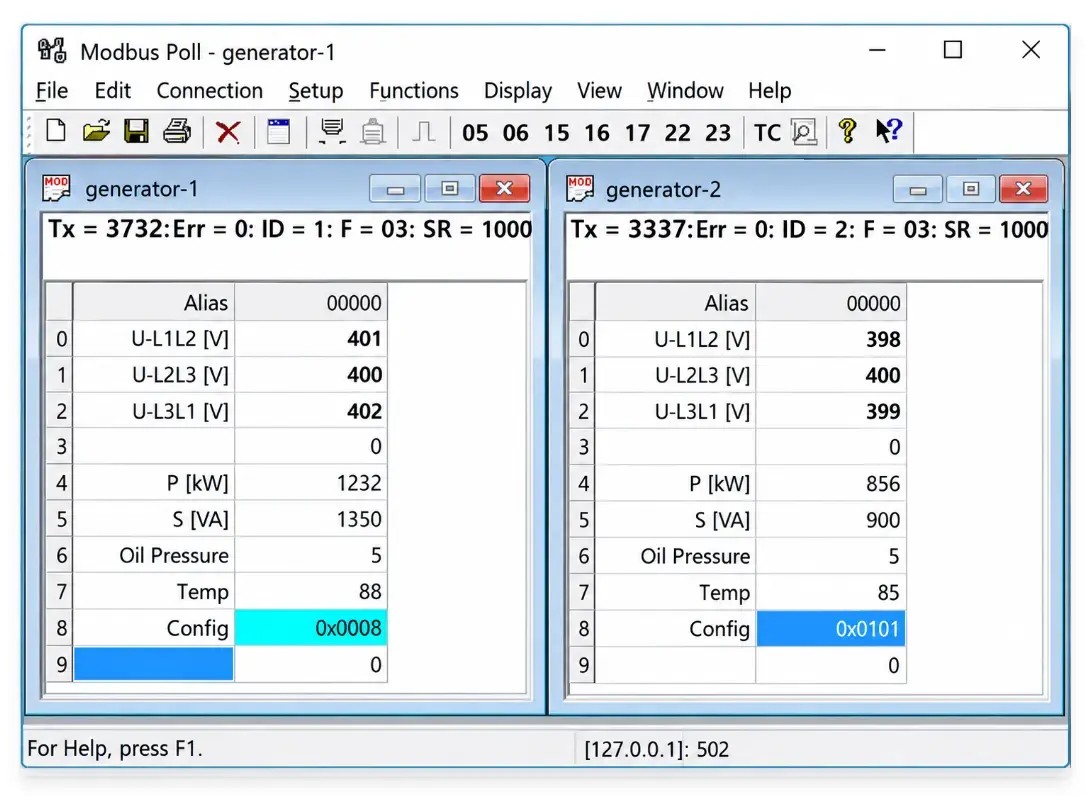Image resolution: width=1086 pixels, height=796 pixels.
Task: Open the File menu
Action: 52,91
